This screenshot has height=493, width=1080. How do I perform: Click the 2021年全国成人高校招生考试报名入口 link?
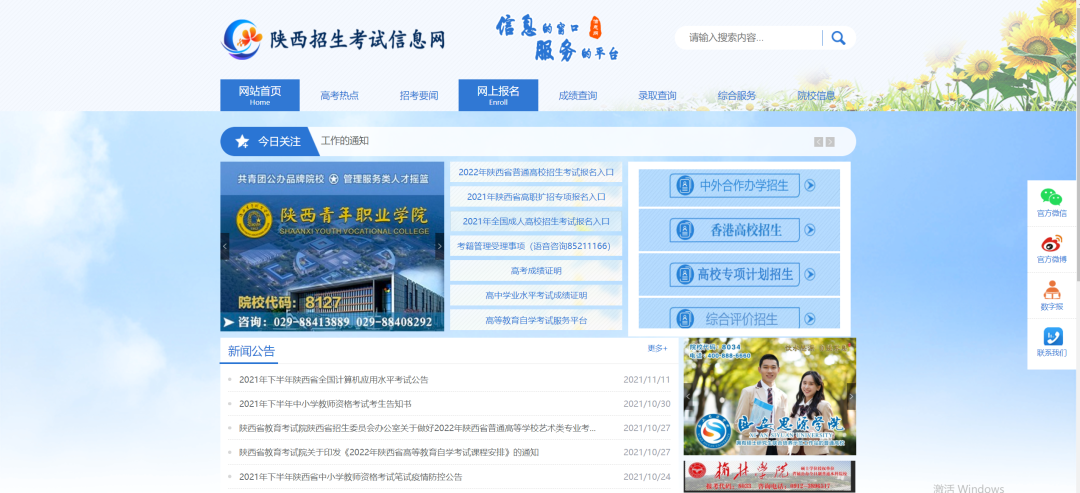click(536, 221)
